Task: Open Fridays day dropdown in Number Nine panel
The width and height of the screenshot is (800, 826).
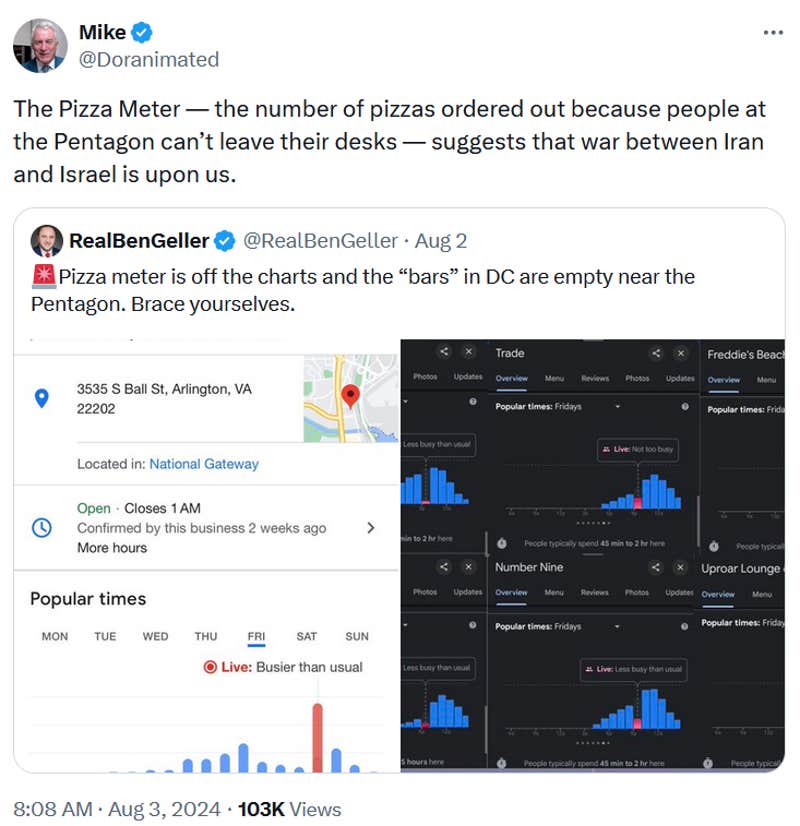Action: point(618,627)
